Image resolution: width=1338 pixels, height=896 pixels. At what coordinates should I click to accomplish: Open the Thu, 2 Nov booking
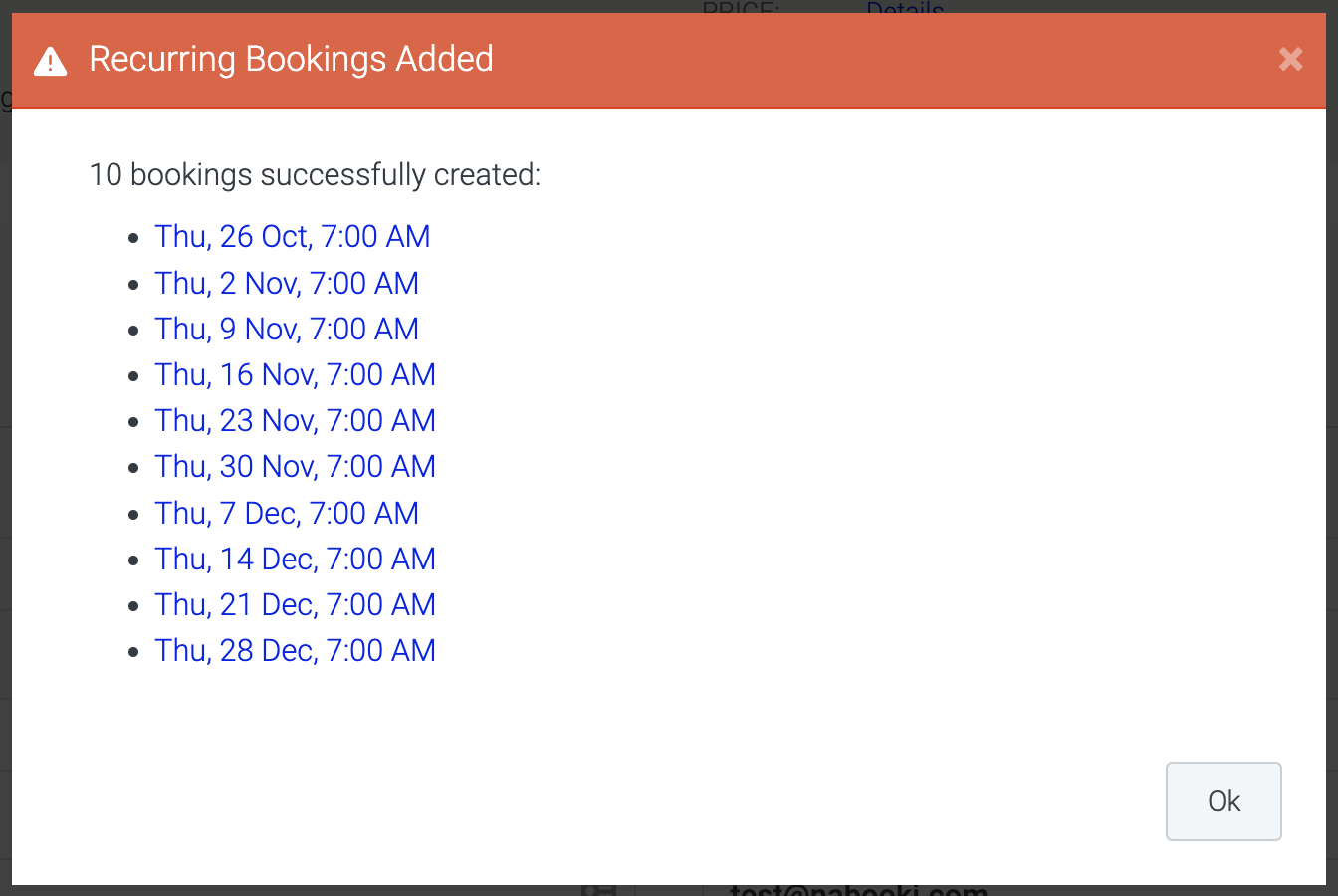286,283
